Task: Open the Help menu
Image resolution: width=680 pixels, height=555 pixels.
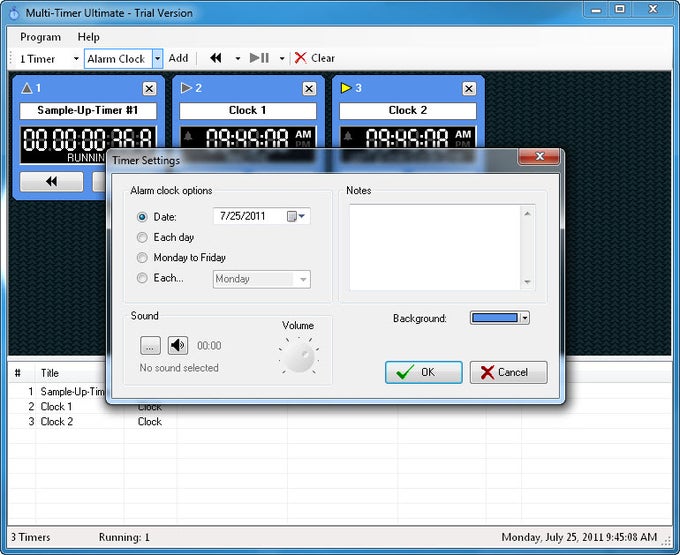Action: click(x=88, y=37)
